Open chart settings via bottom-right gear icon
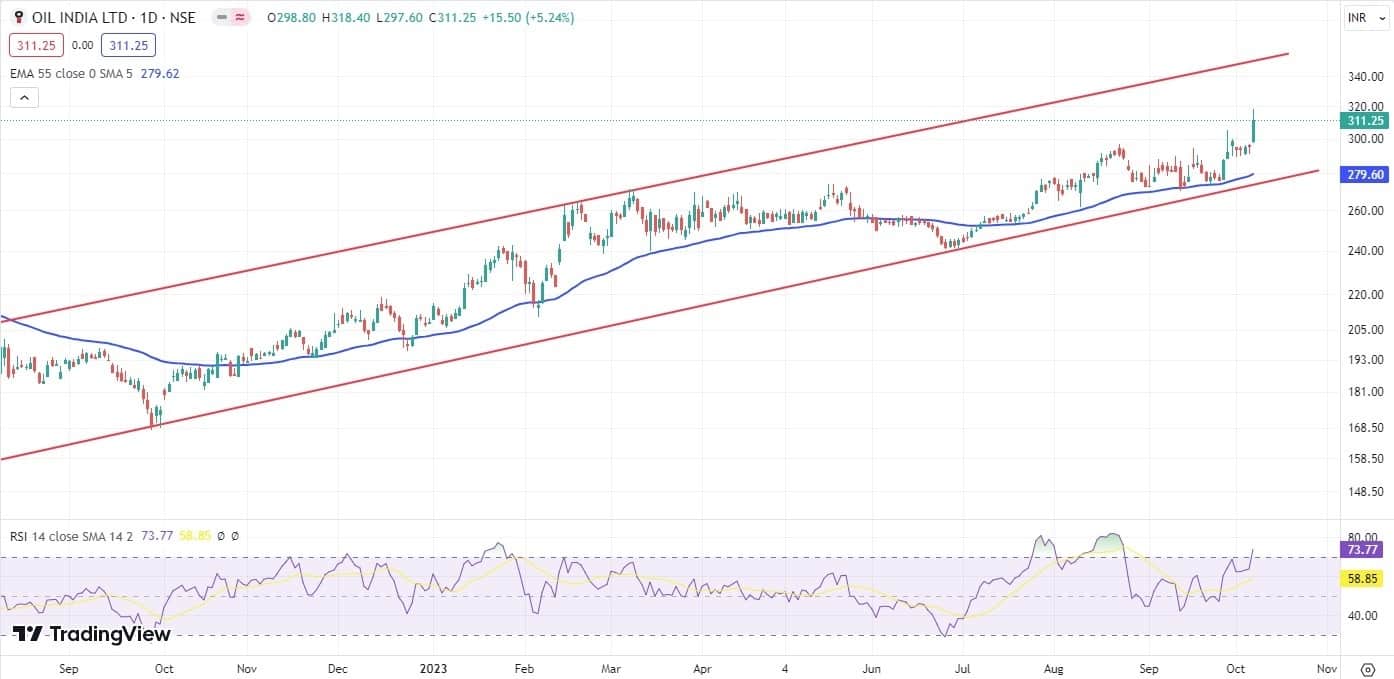1394x679 pixels. [1367, 667]
